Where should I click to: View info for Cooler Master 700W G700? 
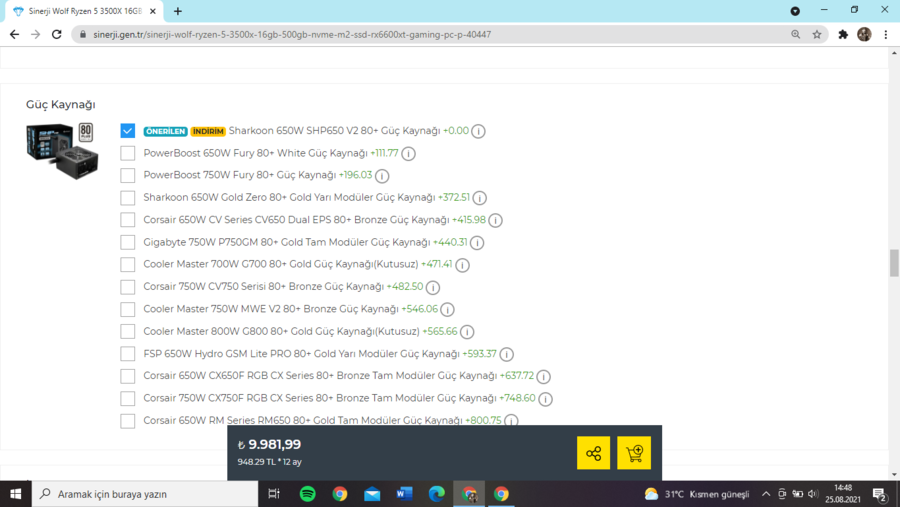[x=462, y=265]
